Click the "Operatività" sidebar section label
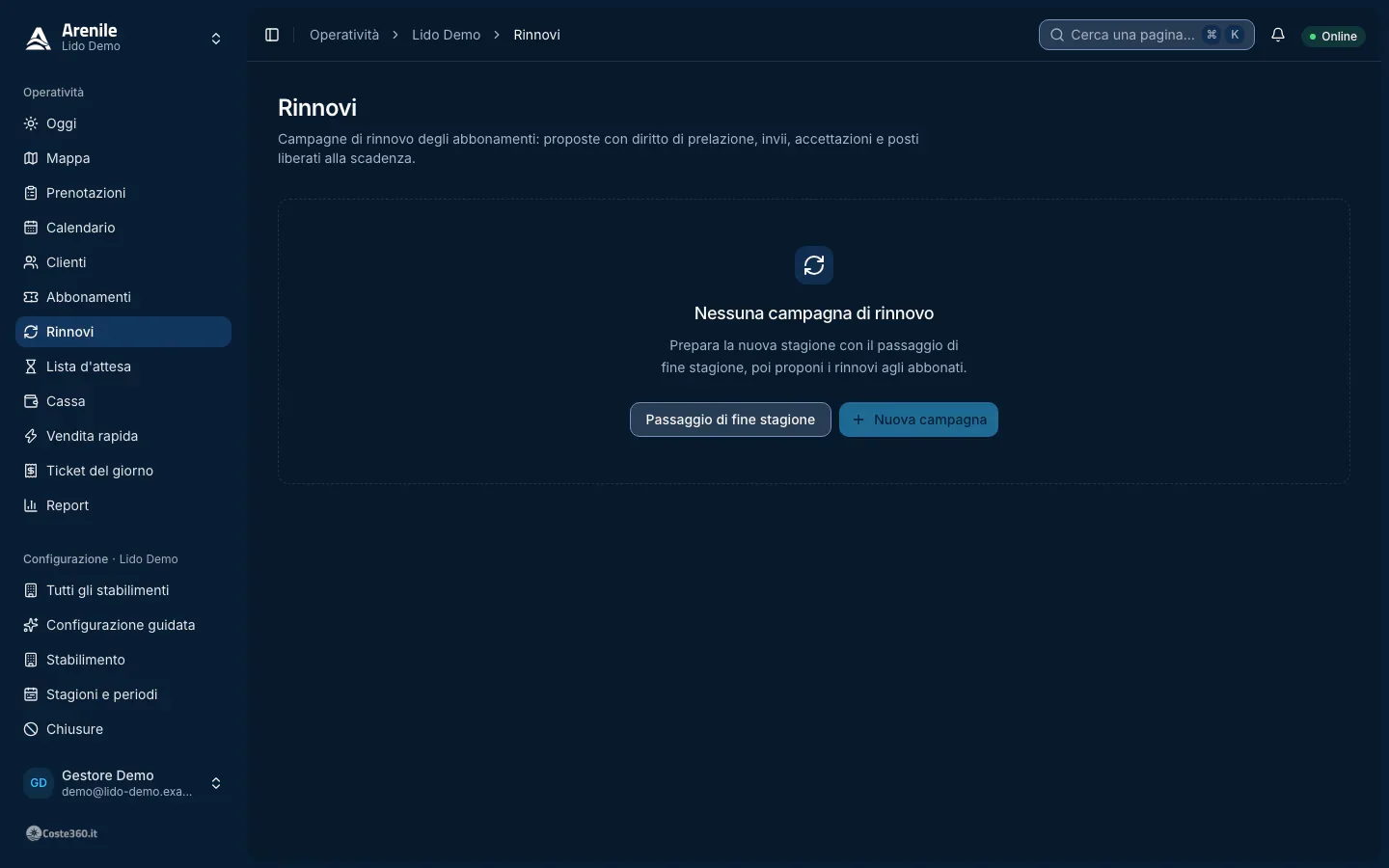The width and height of the screenshot is (1389, 868). pyautogui.click(x=53, y=93)
